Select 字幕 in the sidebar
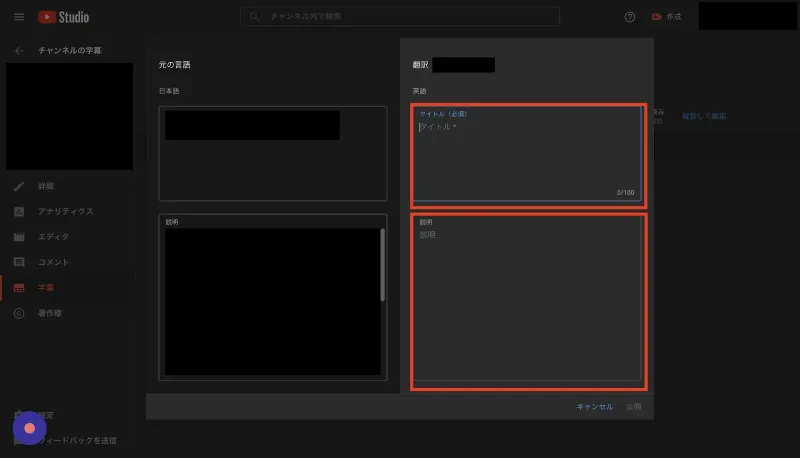The image size is (800, 458). [x=45, y=288]
